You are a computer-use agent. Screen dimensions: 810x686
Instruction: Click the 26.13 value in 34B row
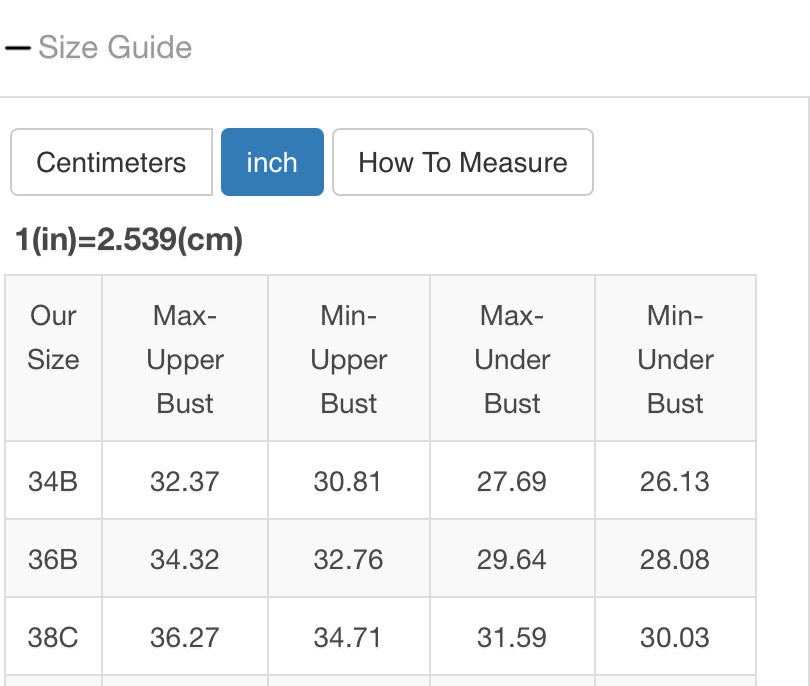675,481
